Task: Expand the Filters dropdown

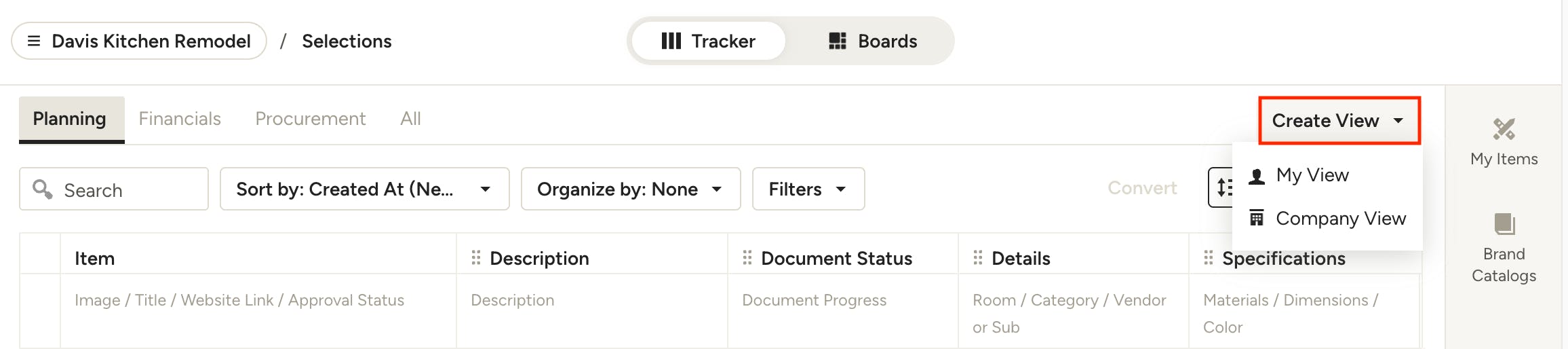Action: (x=808, y=189)
